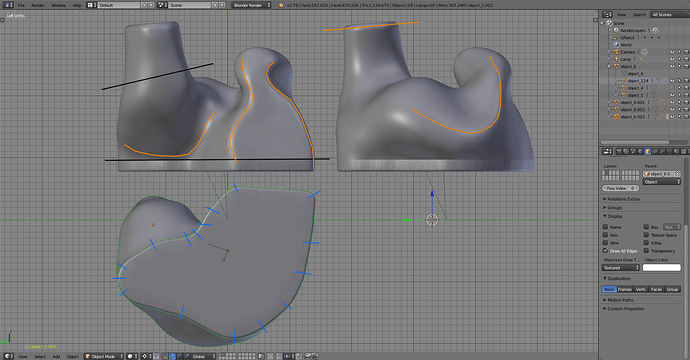Select Verts duplication button
This screenshot has width=690, height=360.
(641, 289)
